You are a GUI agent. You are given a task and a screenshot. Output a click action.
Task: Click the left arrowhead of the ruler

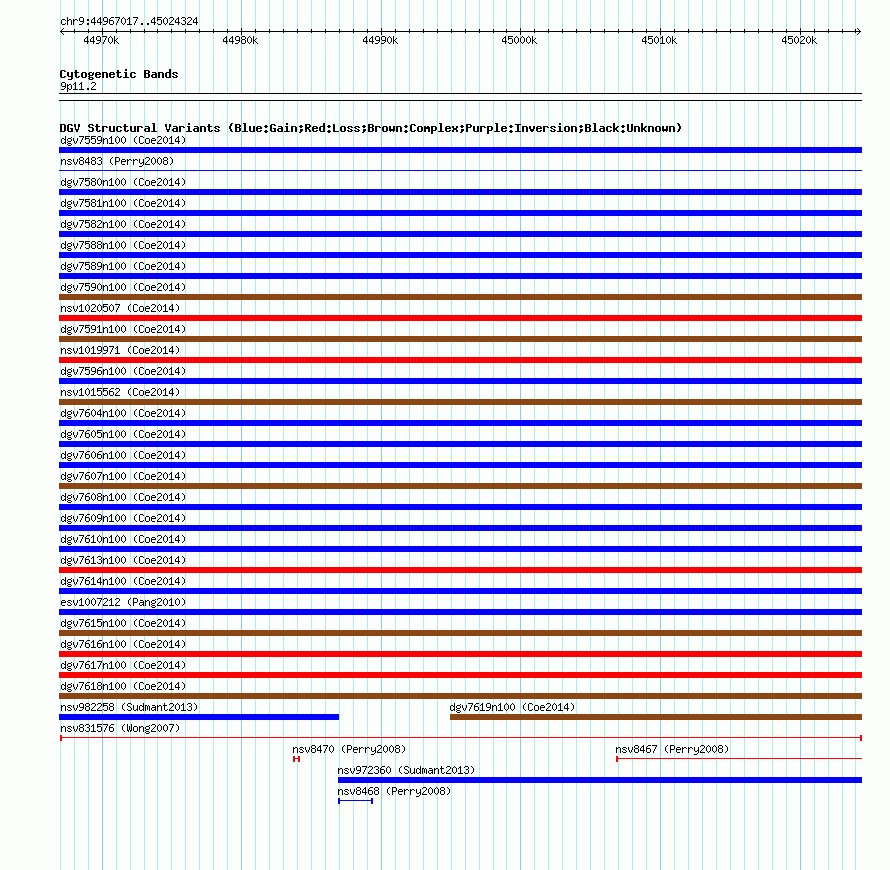point(62,31)
